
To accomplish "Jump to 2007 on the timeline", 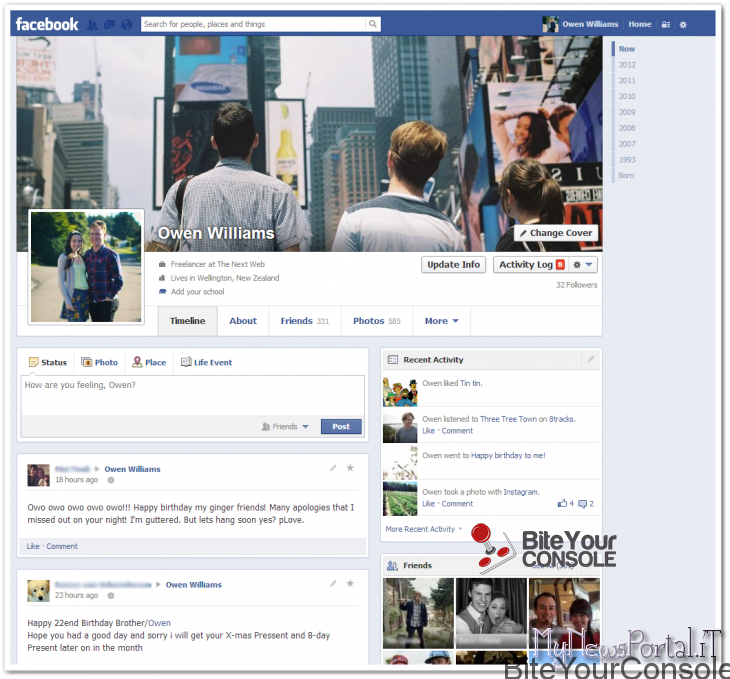I will tap(627, 144).
